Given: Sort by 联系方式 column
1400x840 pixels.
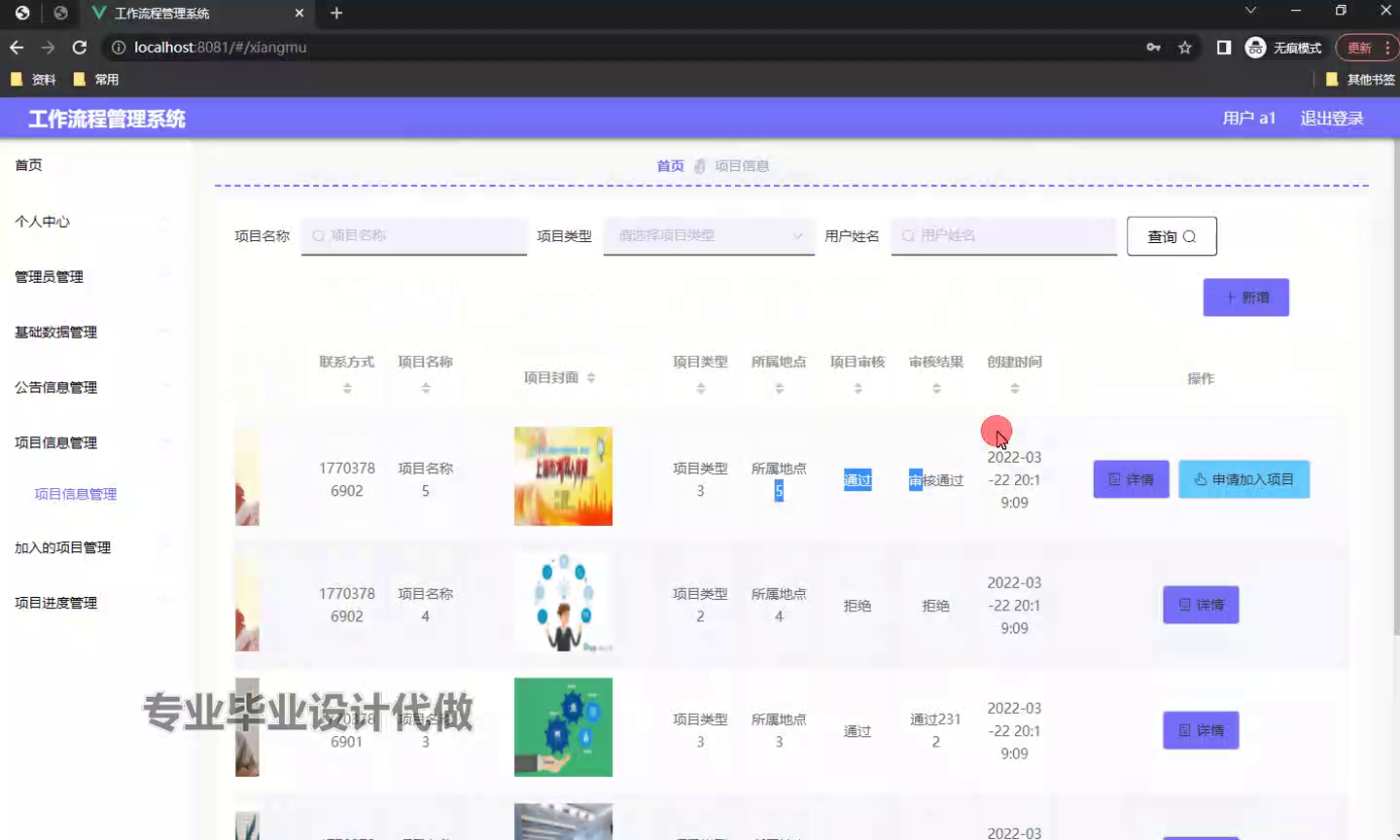Looking at the screenshot, I should [347, 388].
